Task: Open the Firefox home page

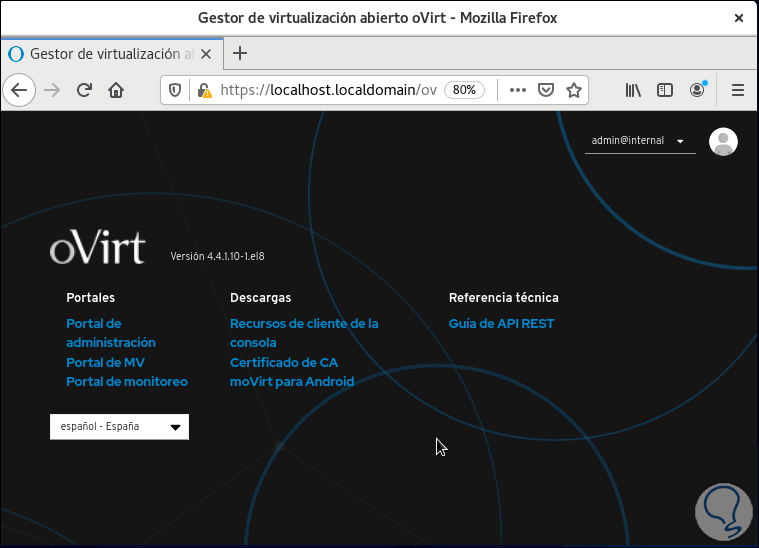Action: coord(116,90)
